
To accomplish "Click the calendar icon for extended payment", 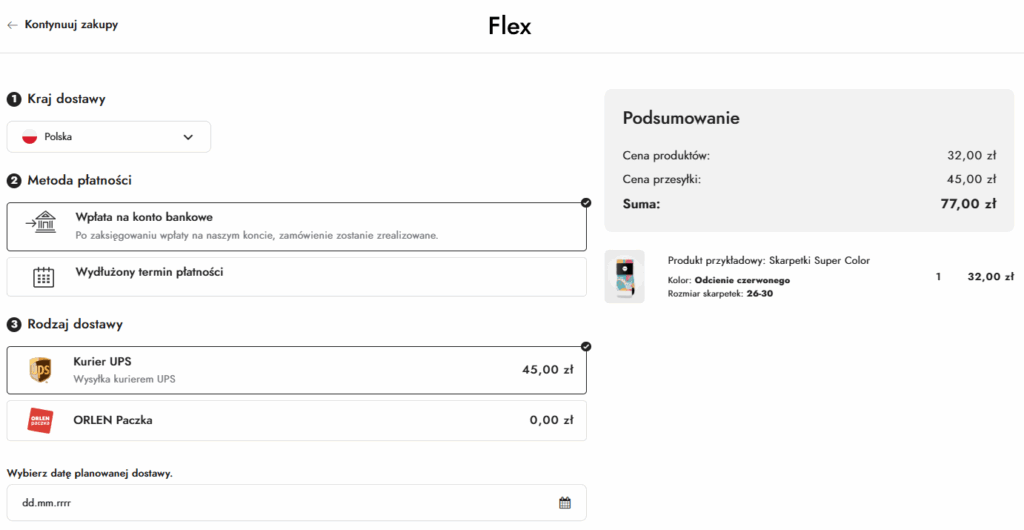I will coord(43,277).
